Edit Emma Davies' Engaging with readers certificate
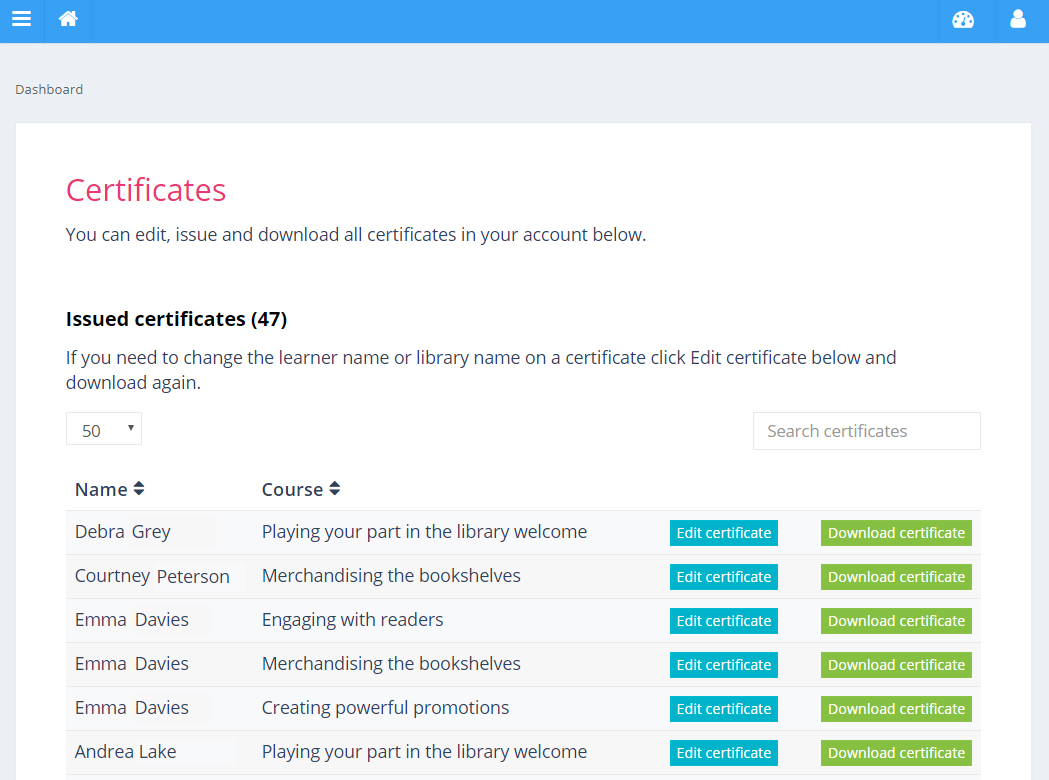The image size is (1049, 780). click(x=723, y=621)
